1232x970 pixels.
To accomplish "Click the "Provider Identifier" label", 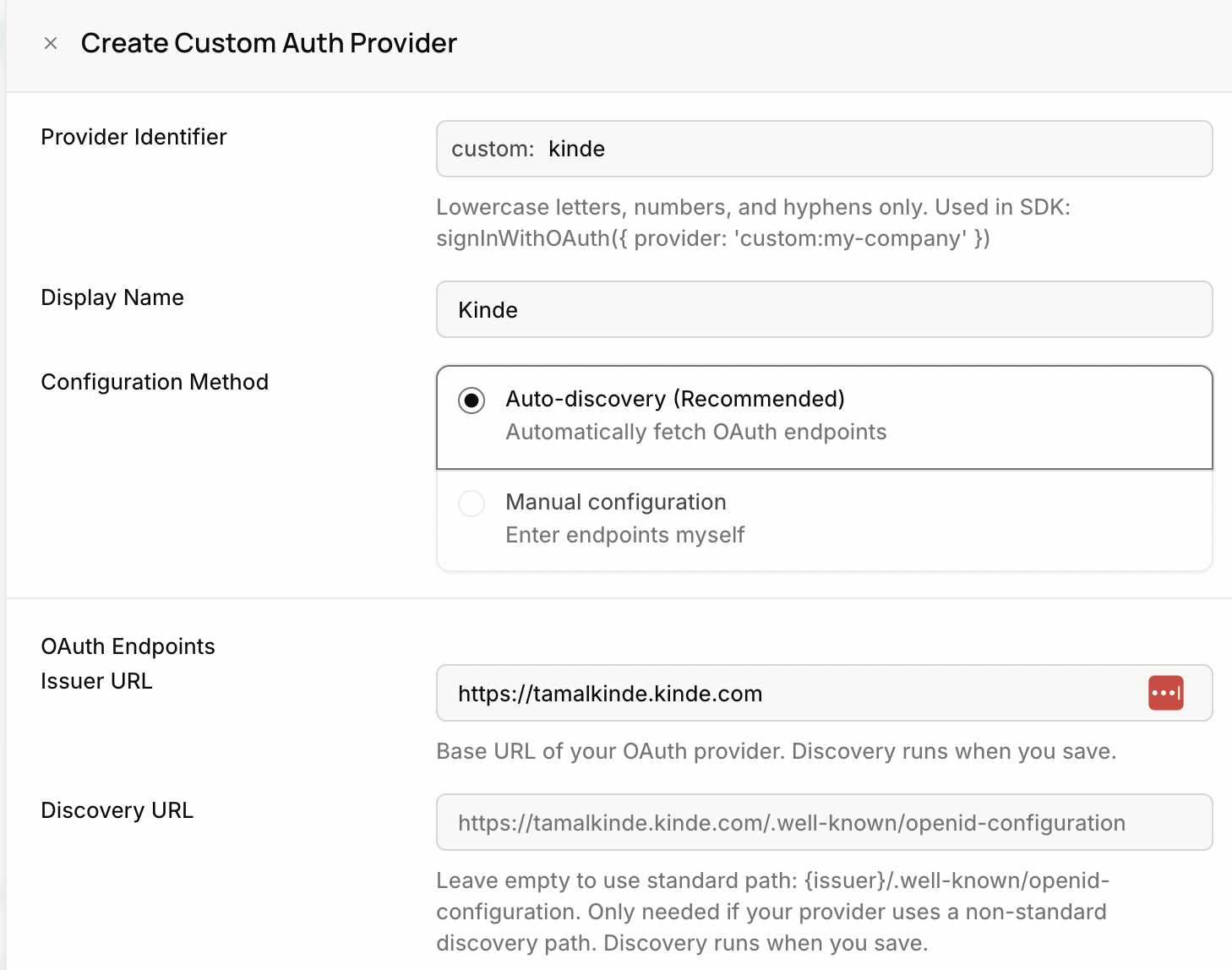I will 134,137.
